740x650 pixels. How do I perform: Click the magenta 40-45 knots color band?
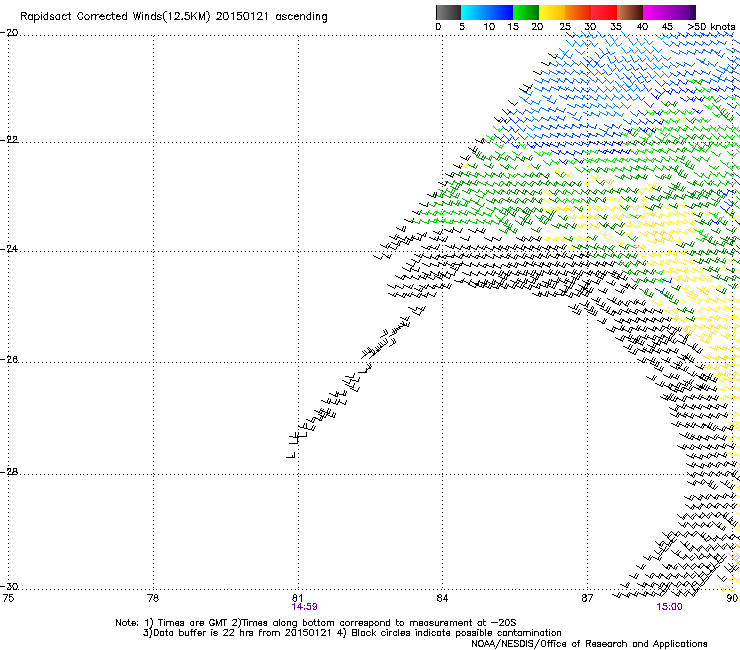tap(656, 12)
